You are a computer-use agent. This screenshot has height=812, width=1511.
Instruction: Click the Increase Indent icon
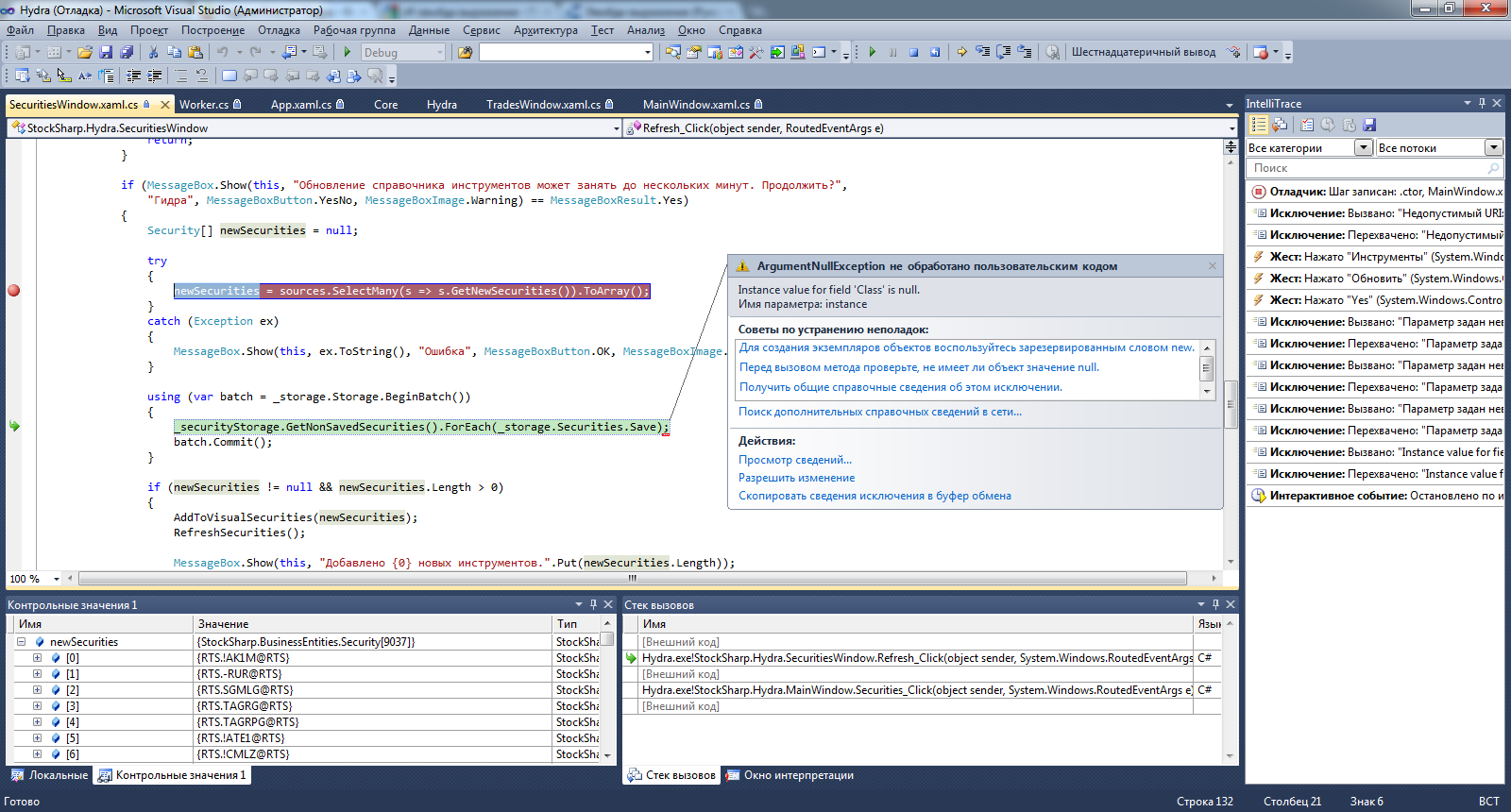[x=154, y=76]
